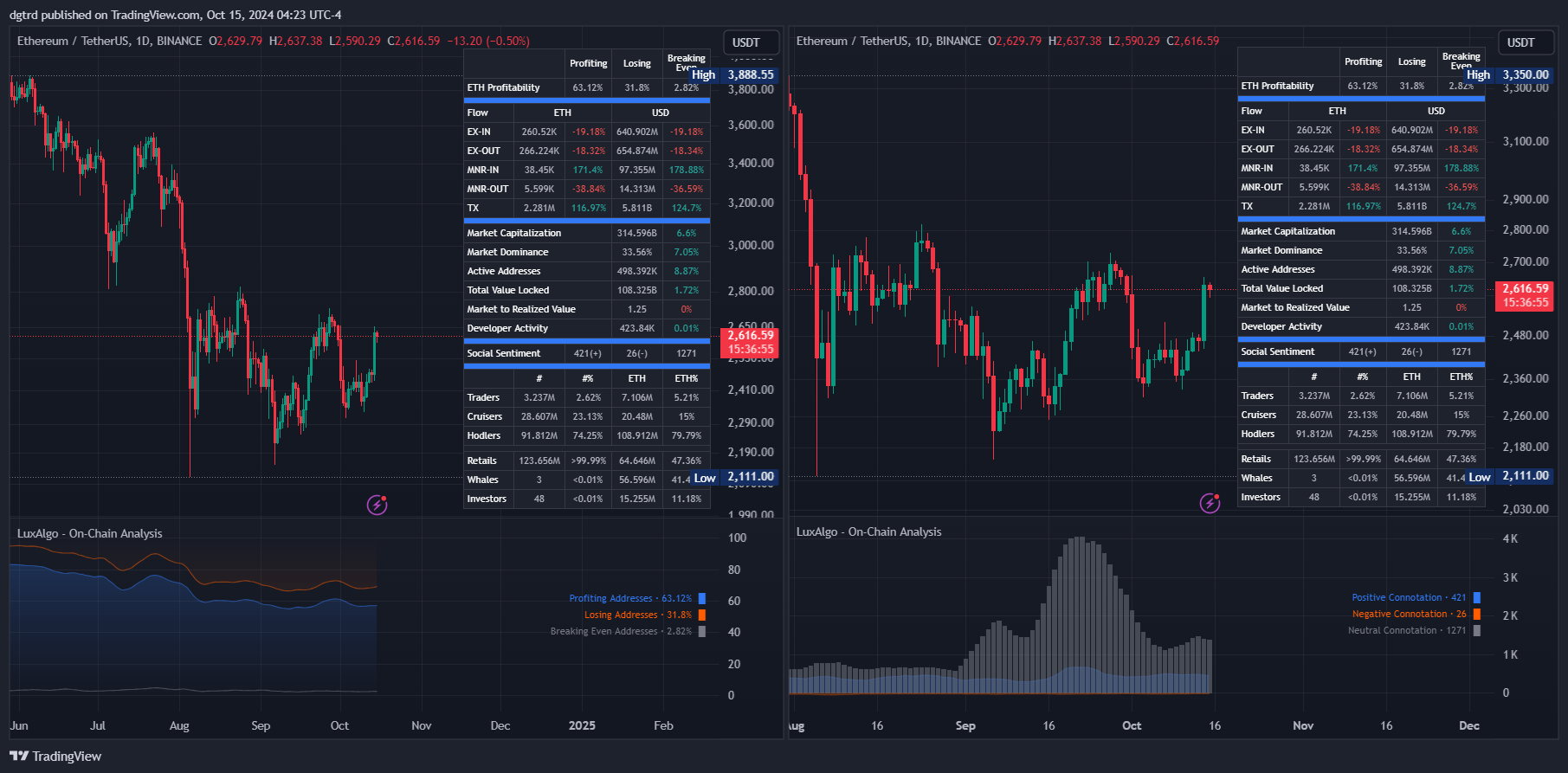Click the Hodlers row label in left table
Image resolution: width=1568 pixels, height=773 pixels.
pos(484,435)
